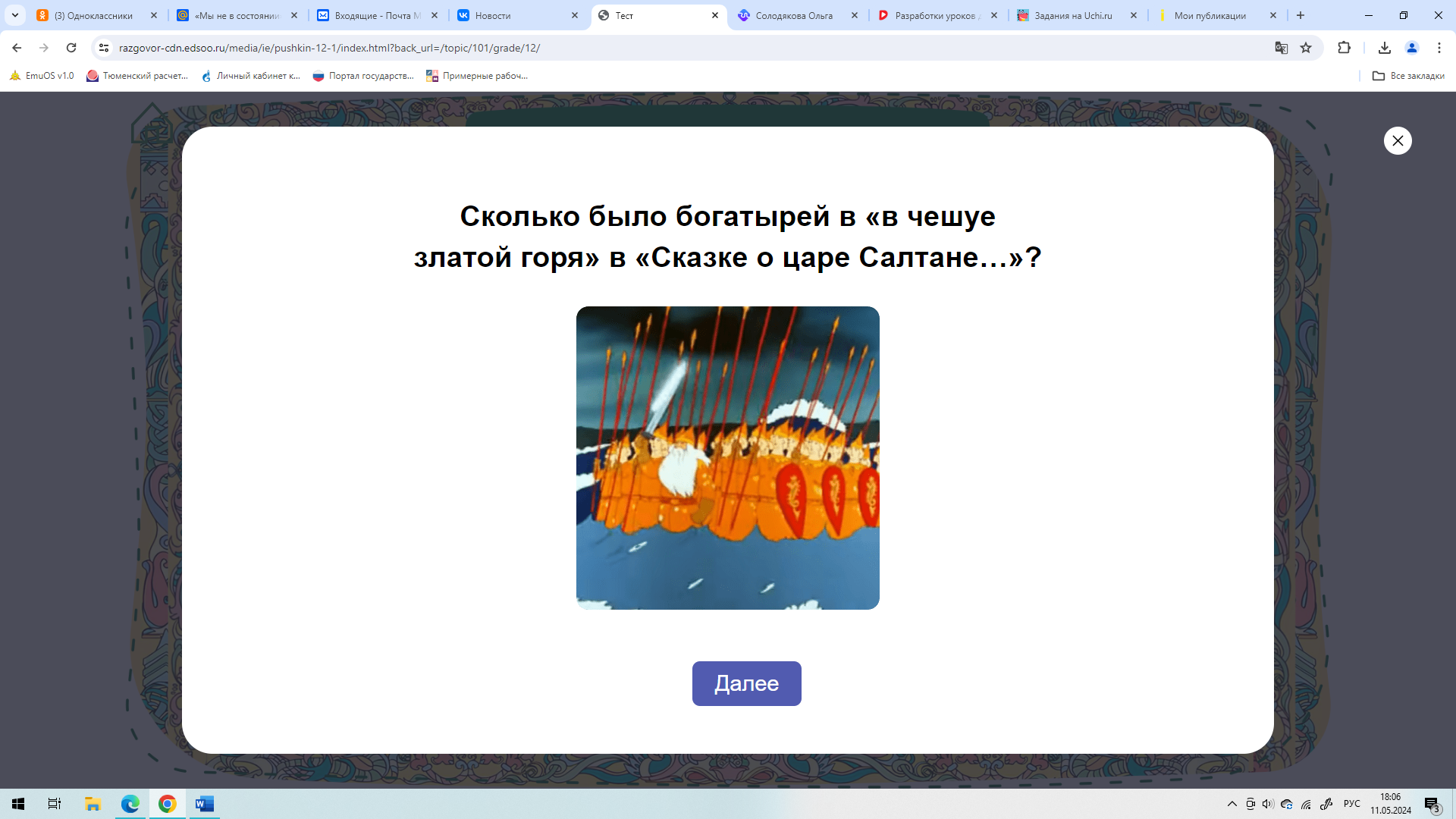Open the Личный кабинет bookmark
Screen dimensions: 1456x819
[x=251, y=76]
